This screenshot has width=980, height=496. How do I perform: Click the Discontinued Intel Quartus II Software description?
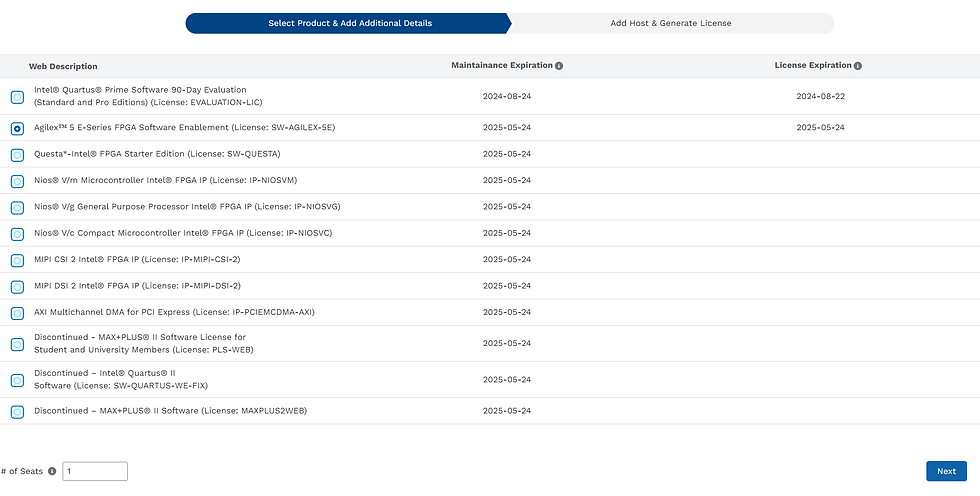[x=121, y=379]
